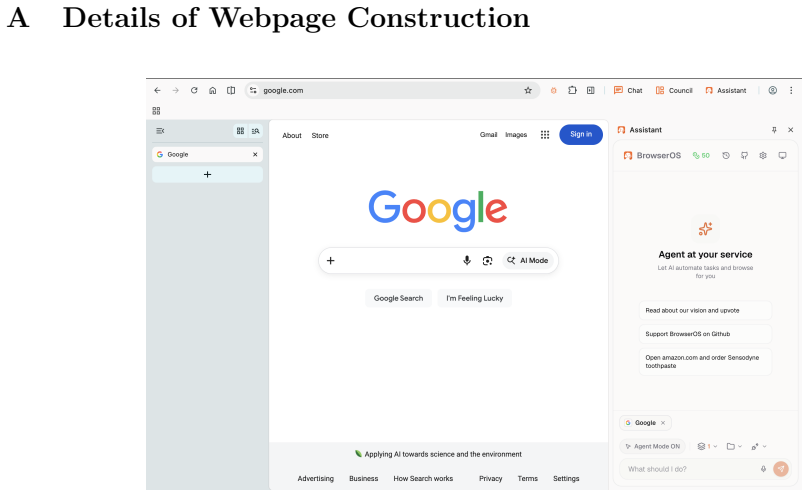This screenshot has width=808, height=496.
Task: Open Assistant panel settings gear
Action: [763, 156]
